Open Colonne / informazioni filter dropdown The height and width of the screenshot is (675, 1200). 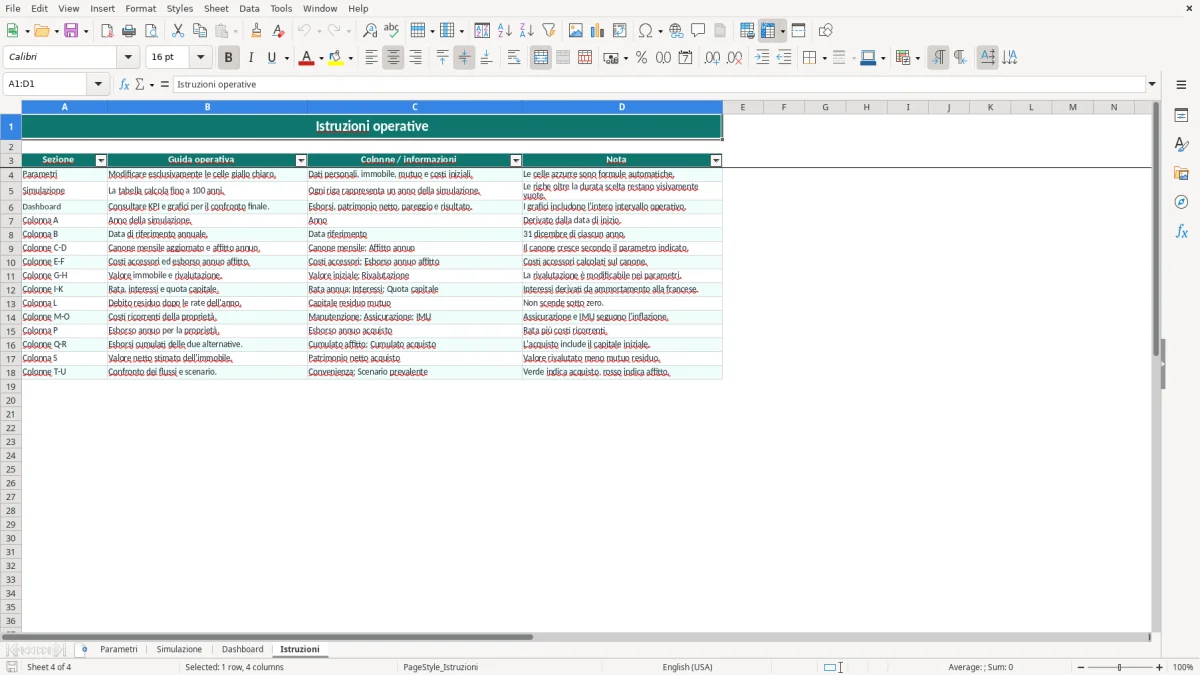(516, 160)
